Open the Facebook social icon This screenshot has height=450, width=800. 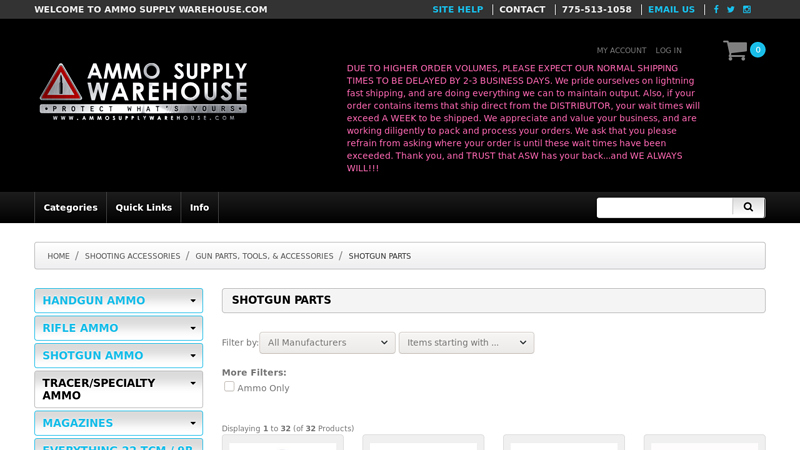pos(716,10)
